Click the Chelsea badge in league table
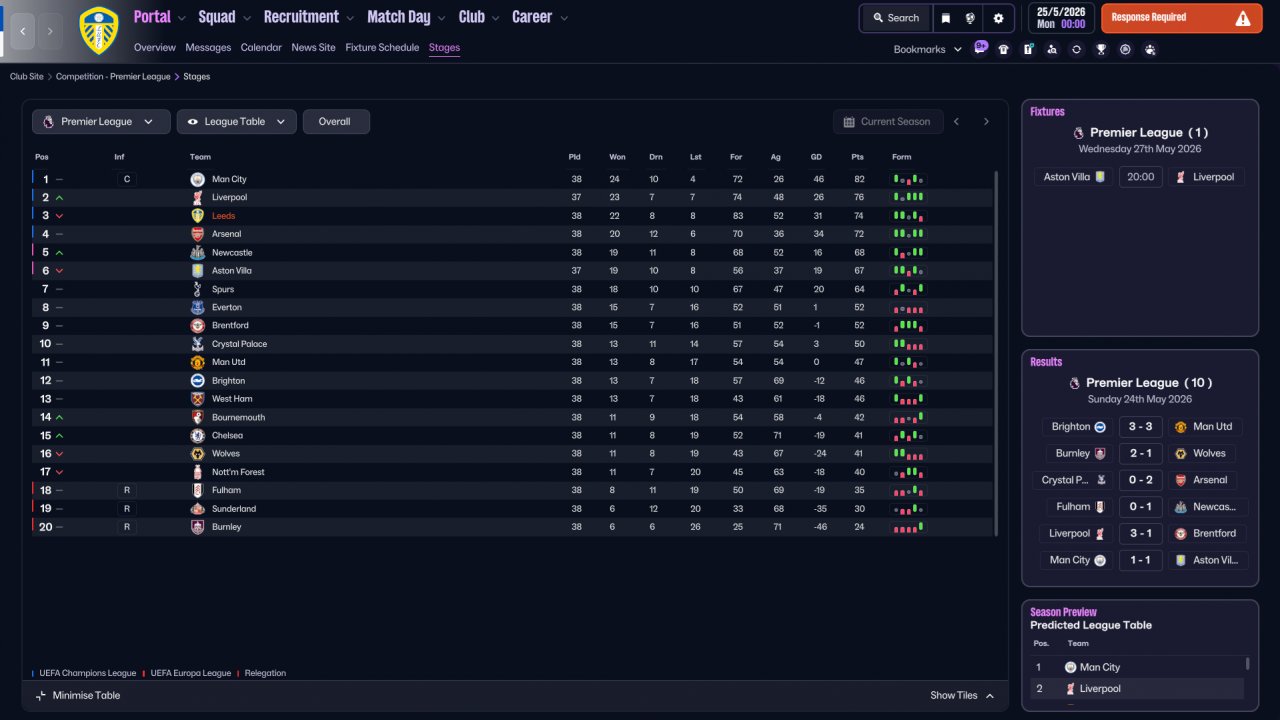The width and height of the screenshot is (1280, 720). 197,436
